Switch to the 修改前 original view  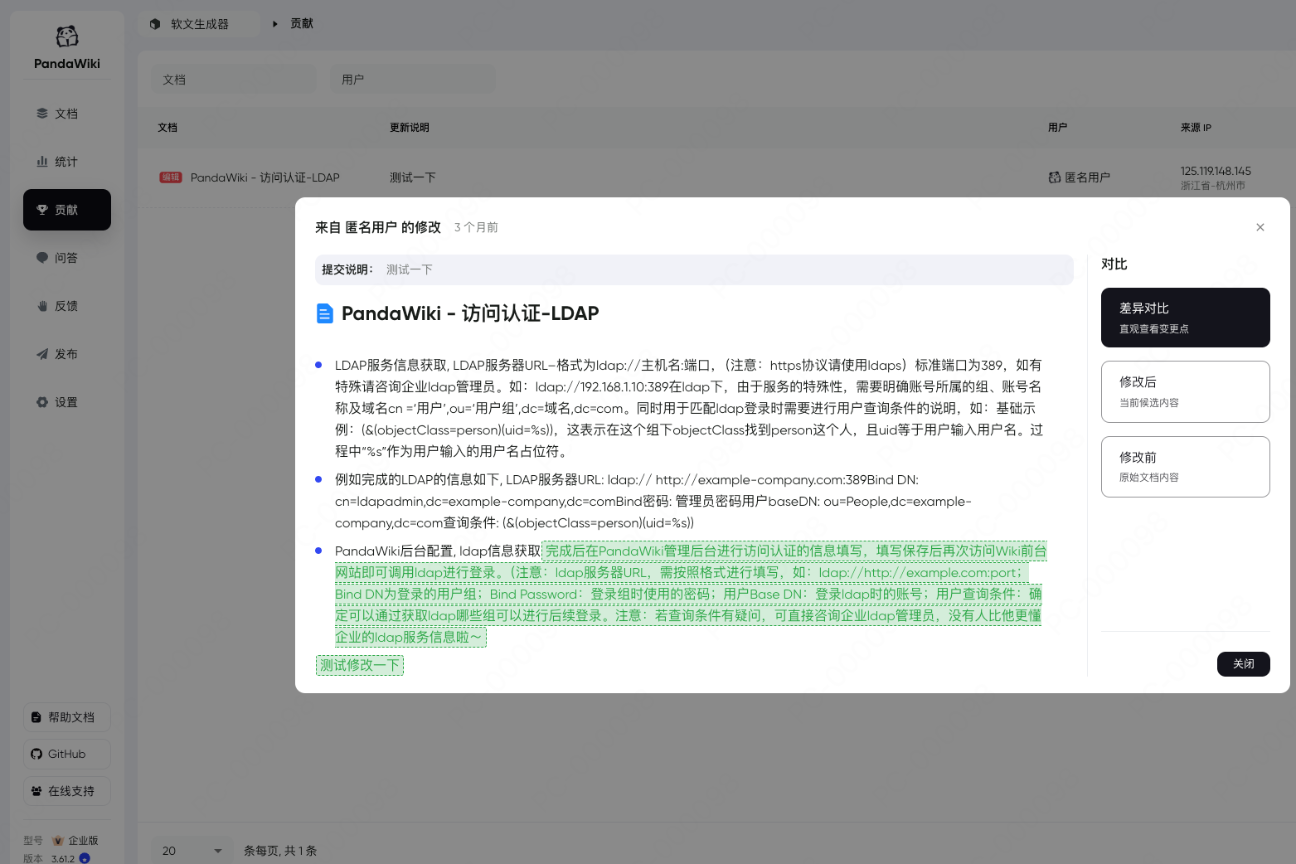(1185, 466)
